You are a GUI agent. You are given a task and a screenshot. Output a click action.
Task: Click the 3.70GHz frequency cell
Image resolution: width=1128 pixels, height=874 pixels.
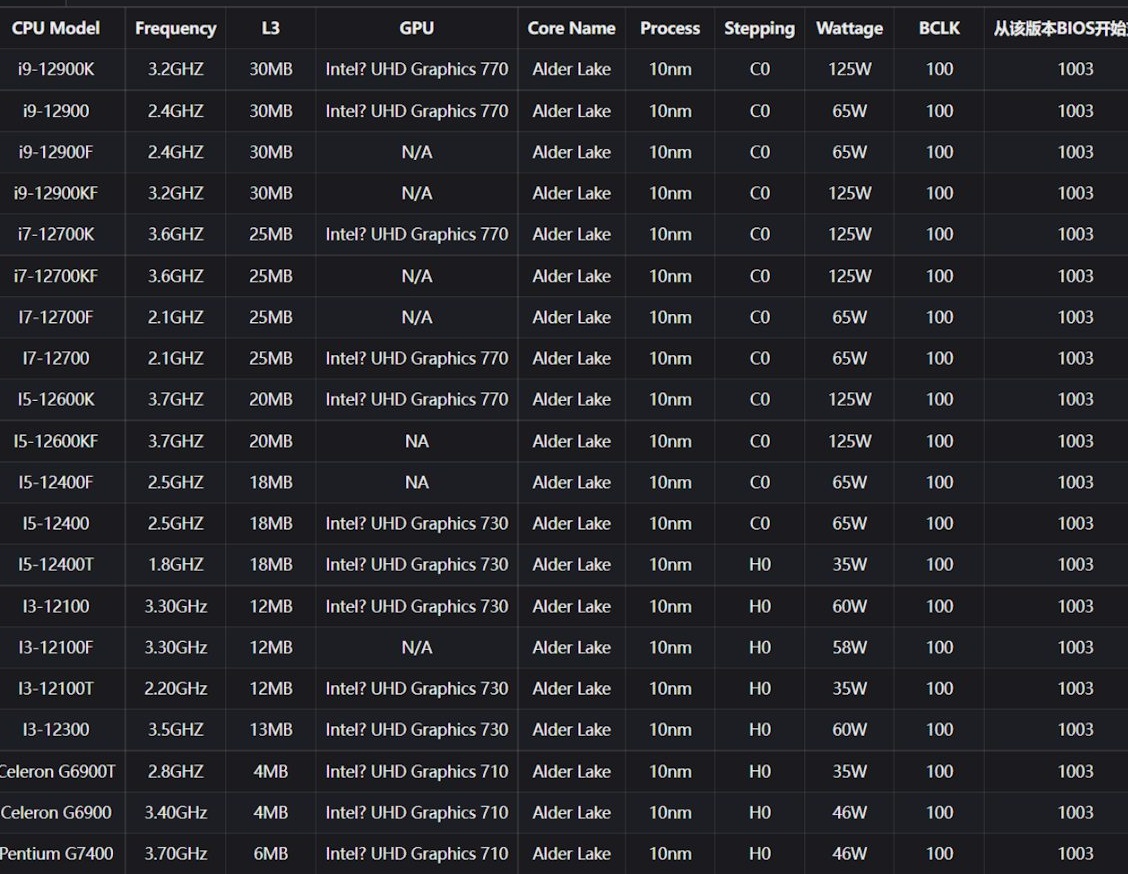pos(176,853)
